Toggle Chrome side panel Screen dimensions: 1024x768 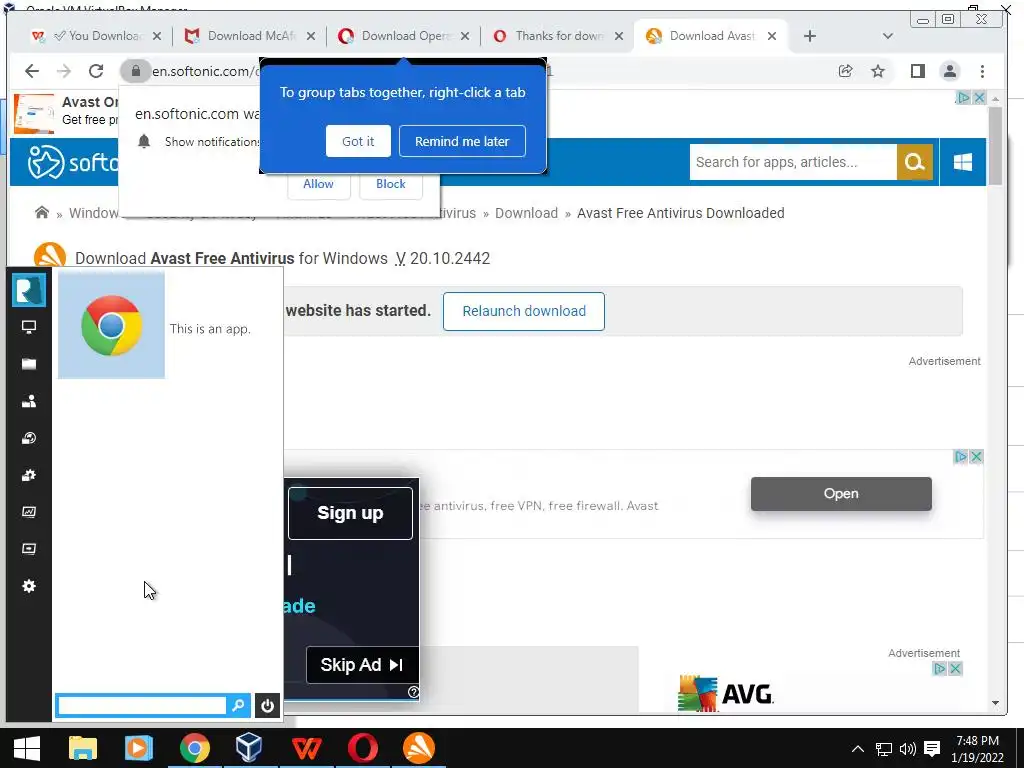tap(918, 71)
